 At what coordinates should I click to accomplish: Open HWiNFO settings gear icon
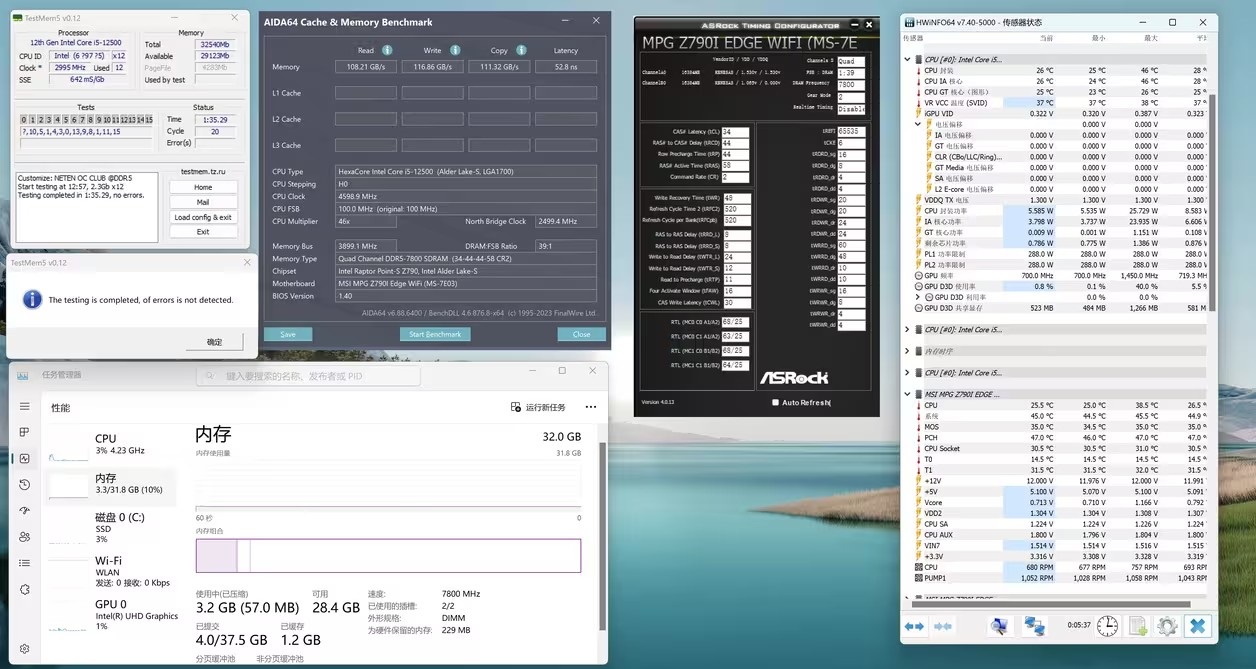click(1166, 626)
